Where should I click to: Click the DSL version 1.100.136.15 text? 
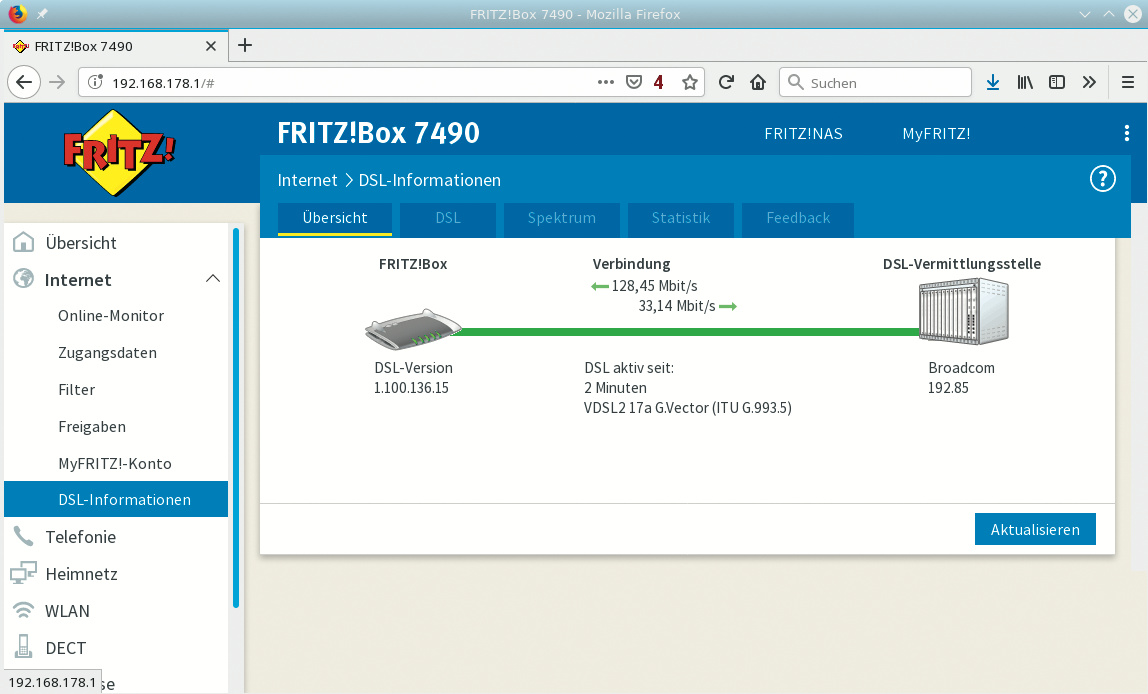click(x=411, y=388)
